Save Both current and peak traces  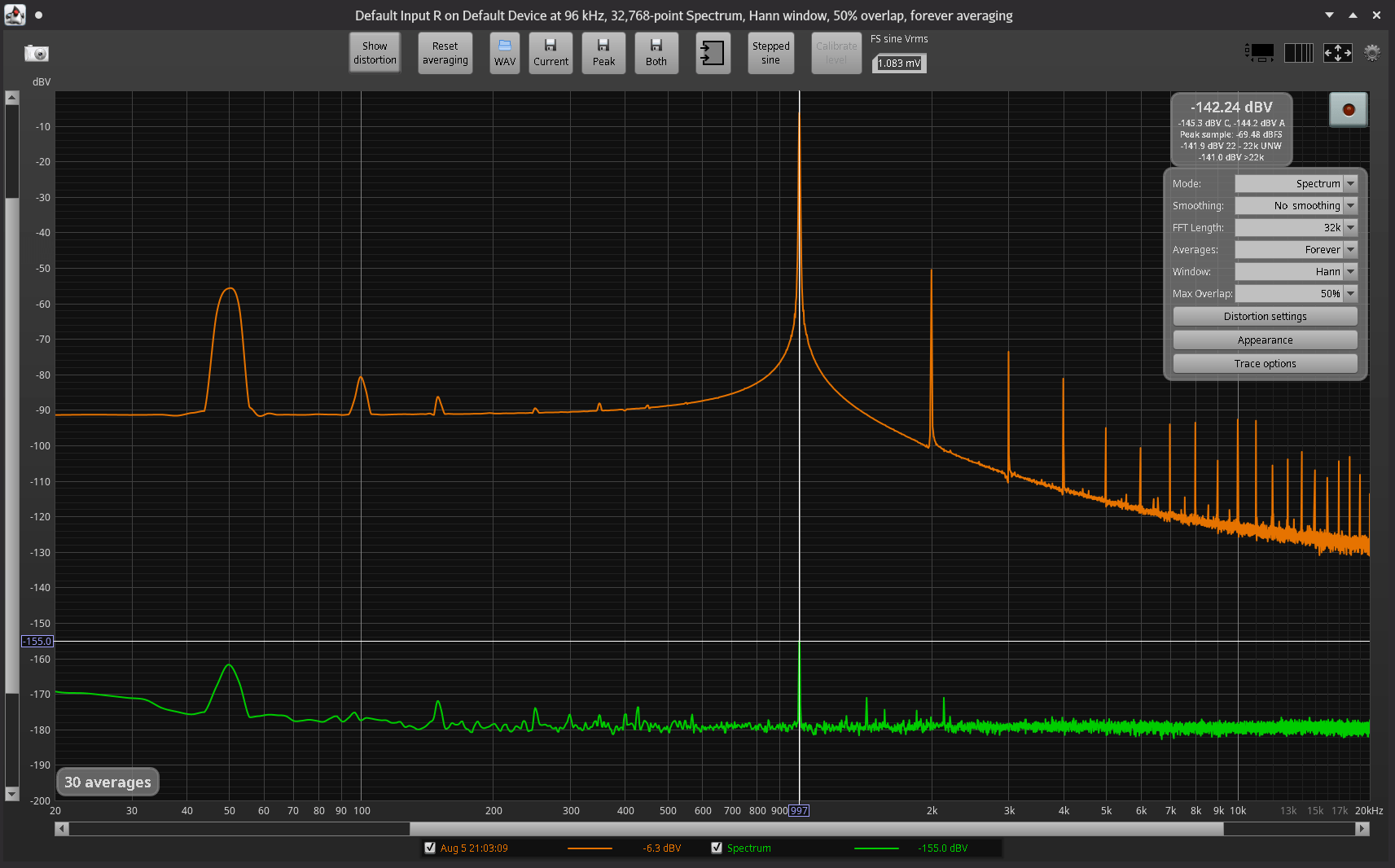[x=656, y=53]
